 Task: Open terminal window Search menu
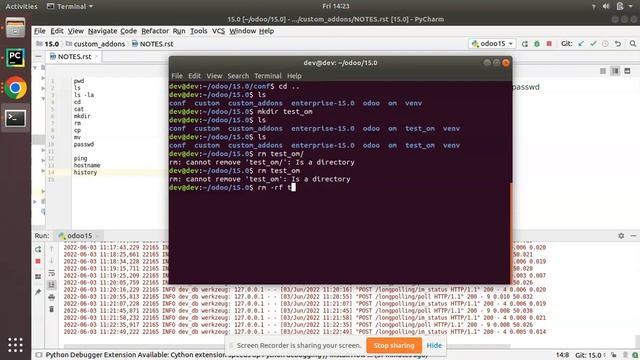coord(238,76)
